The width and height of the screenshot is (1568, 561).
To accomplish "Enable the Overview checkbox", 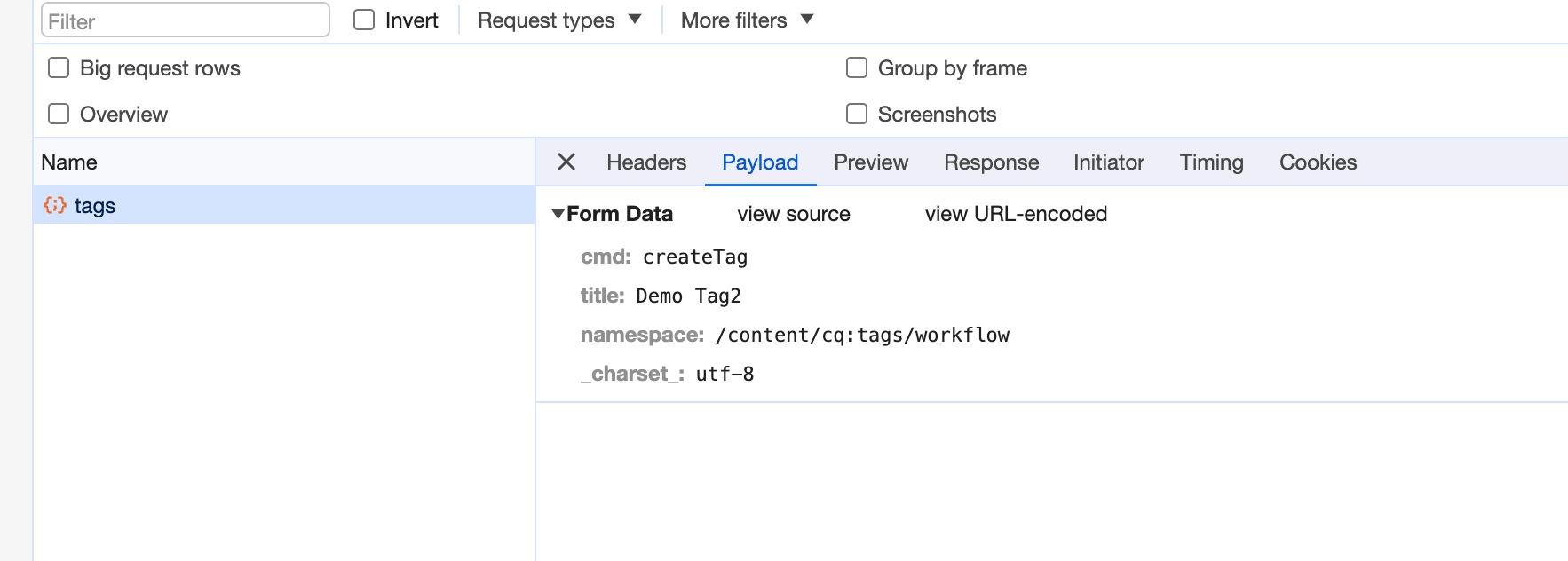I will [x=59, y=114].
